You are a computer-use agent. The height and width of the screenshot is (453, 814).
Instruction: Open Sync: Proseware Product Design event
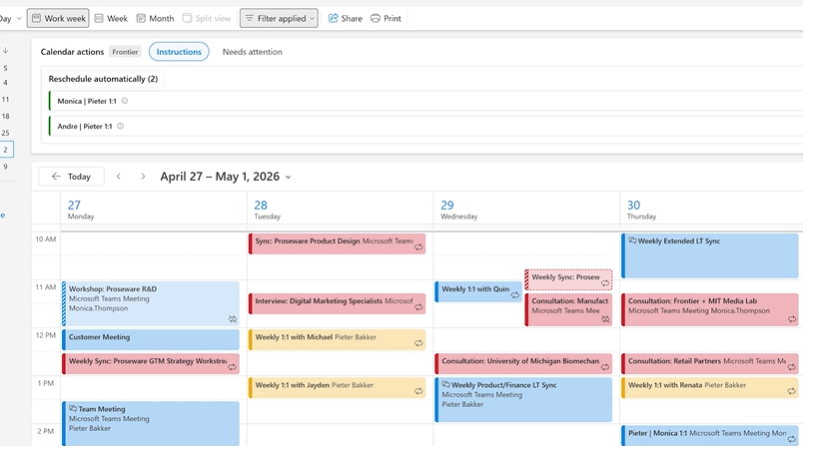(337, 243)
